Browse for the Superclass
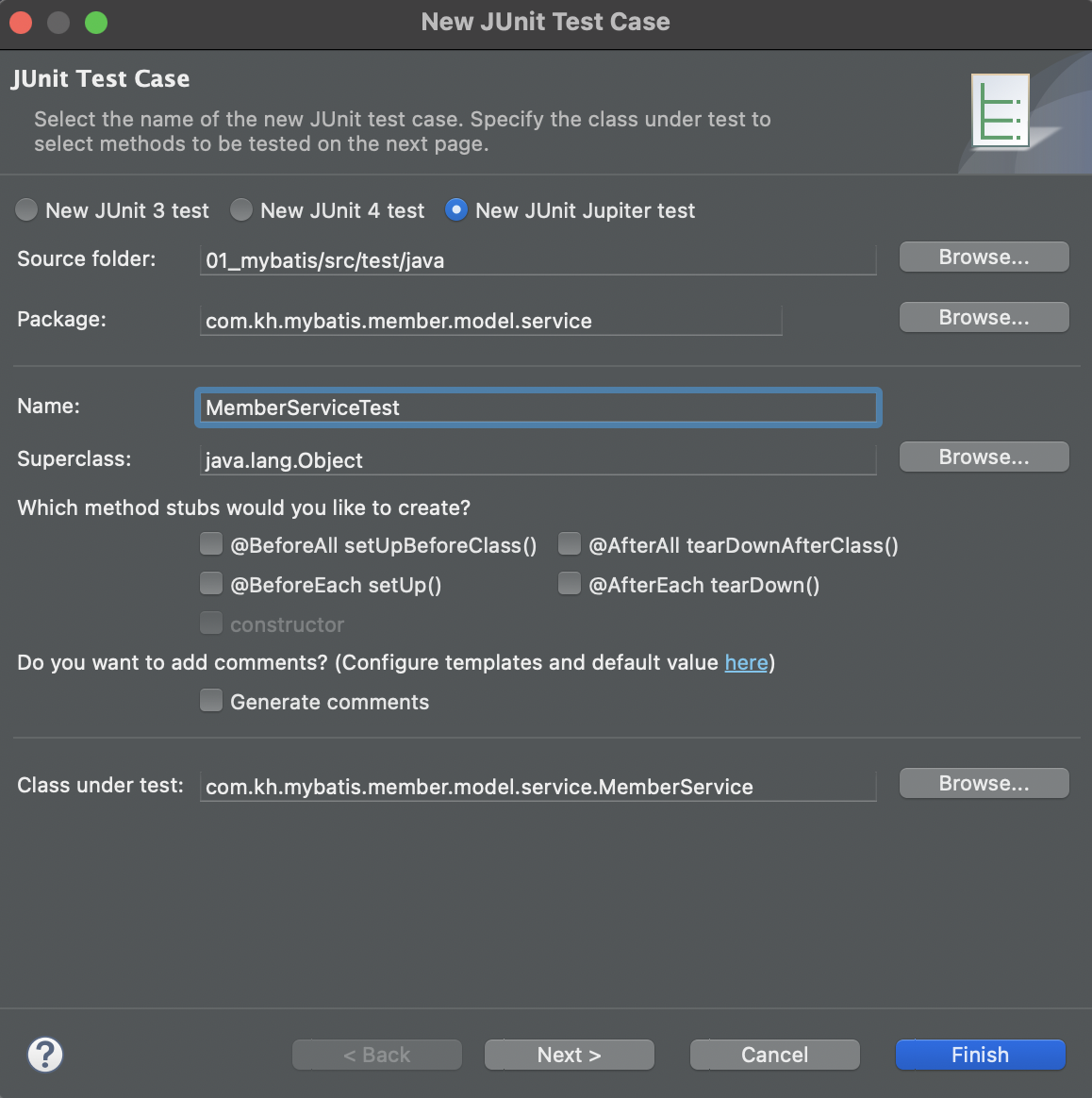Screen dimensions: 1092x1098 [984, 457]
